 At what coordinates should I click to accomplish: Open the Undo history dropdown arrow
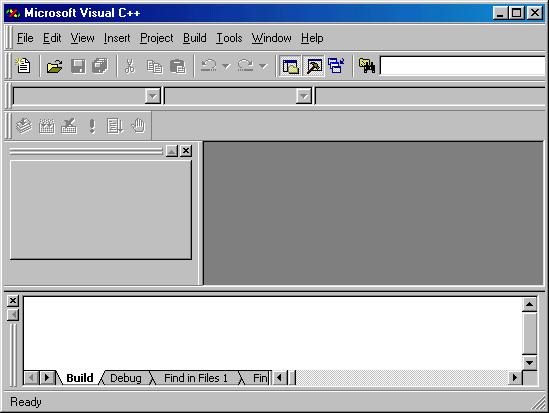pos(226,65)
